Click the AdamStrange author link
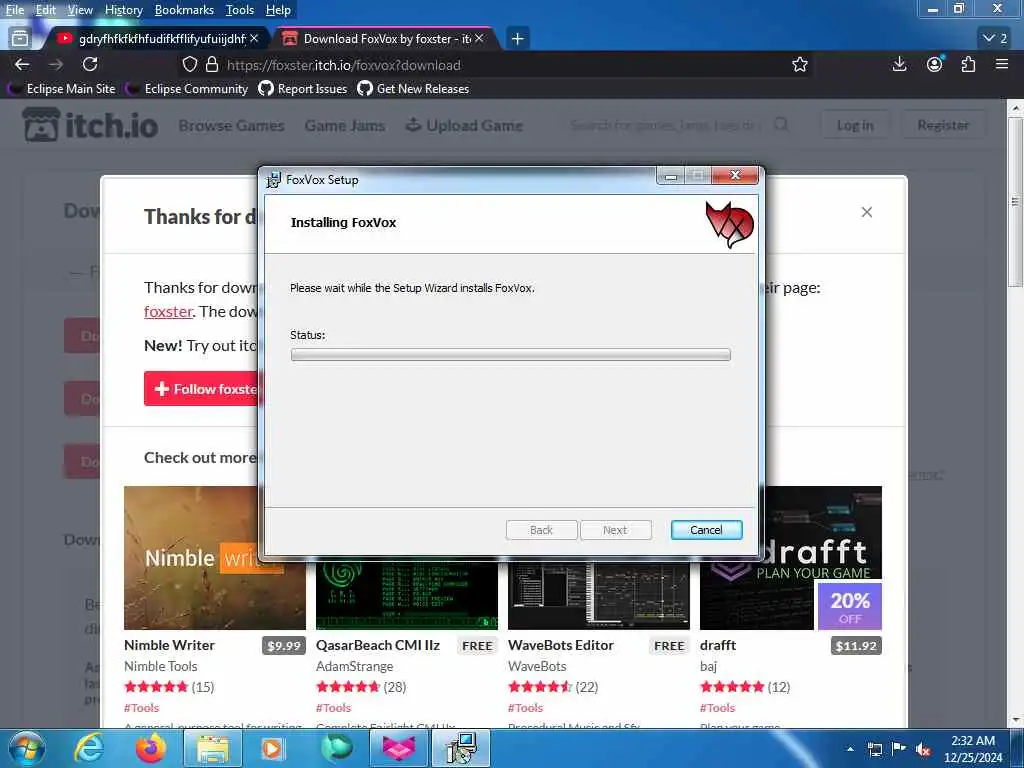The image size is (1024, 768). 355,666
